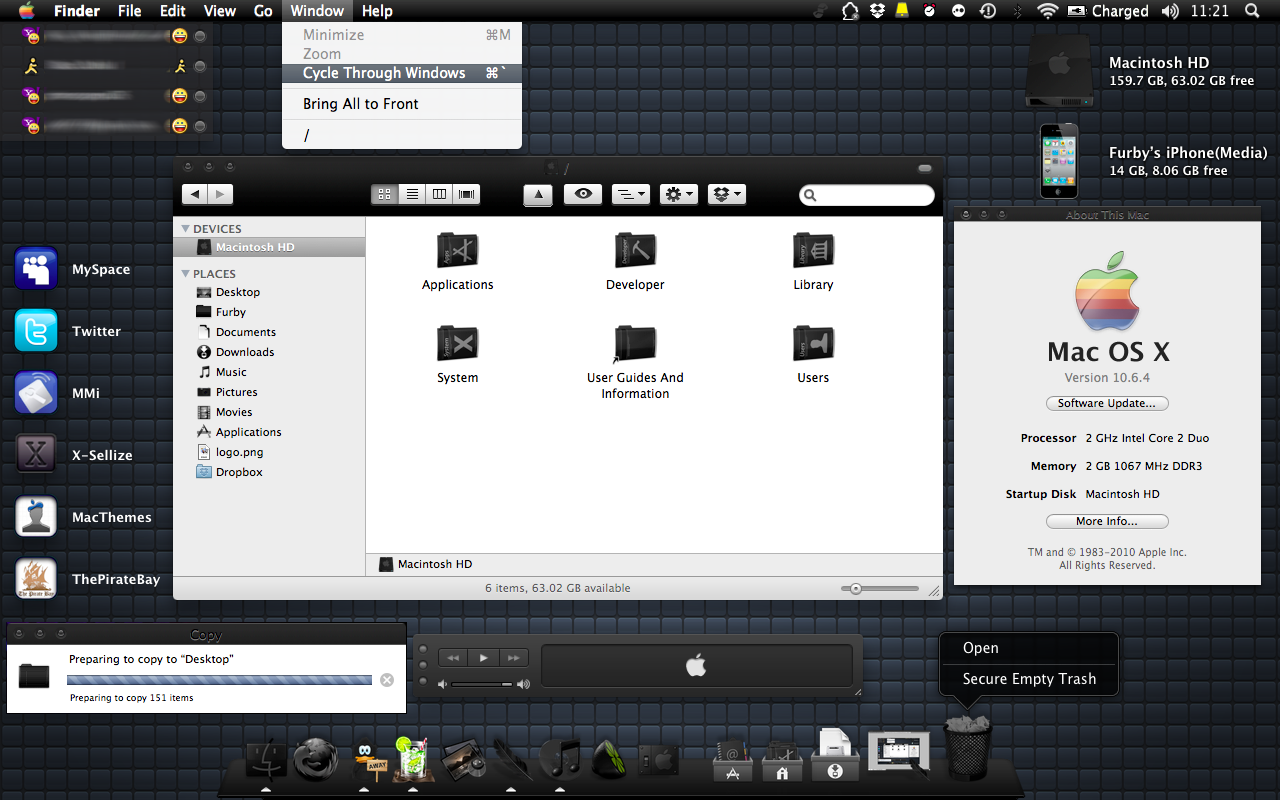Open the Apple menu
The image size is (1280, 800).
point(27,11)
